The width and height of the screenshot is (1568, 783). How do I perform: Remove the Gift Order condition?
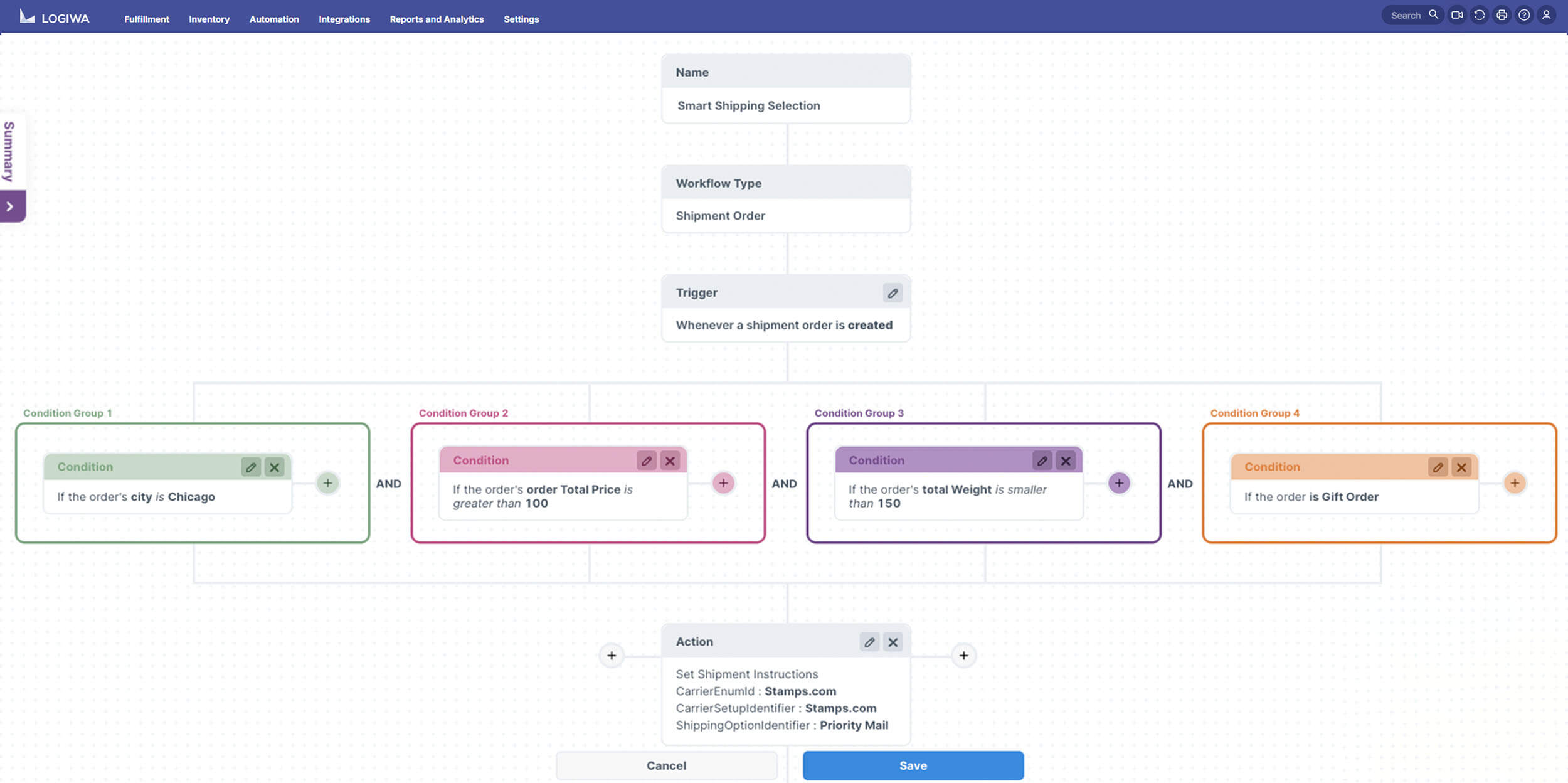pos(1461,467)
